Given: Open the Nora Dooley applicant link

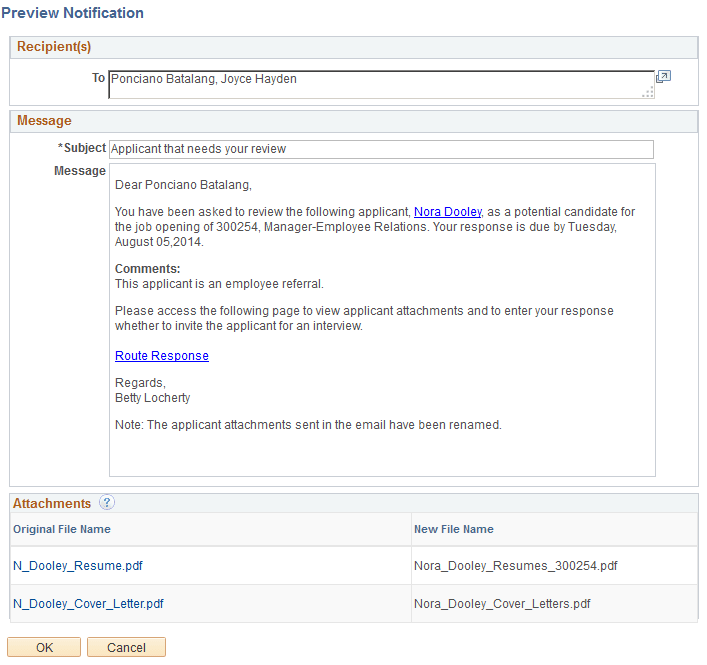Looking at the screenshot, I should pyautogui.click(x=448, y=212).
